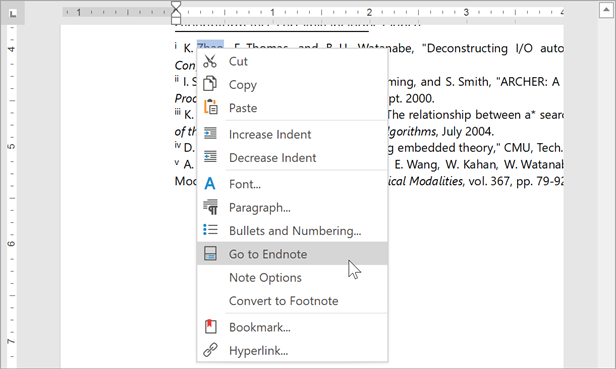Click the blue Font letter A icon
The image size is (616, 369).
pyautogui.click(x=210, y=184)
